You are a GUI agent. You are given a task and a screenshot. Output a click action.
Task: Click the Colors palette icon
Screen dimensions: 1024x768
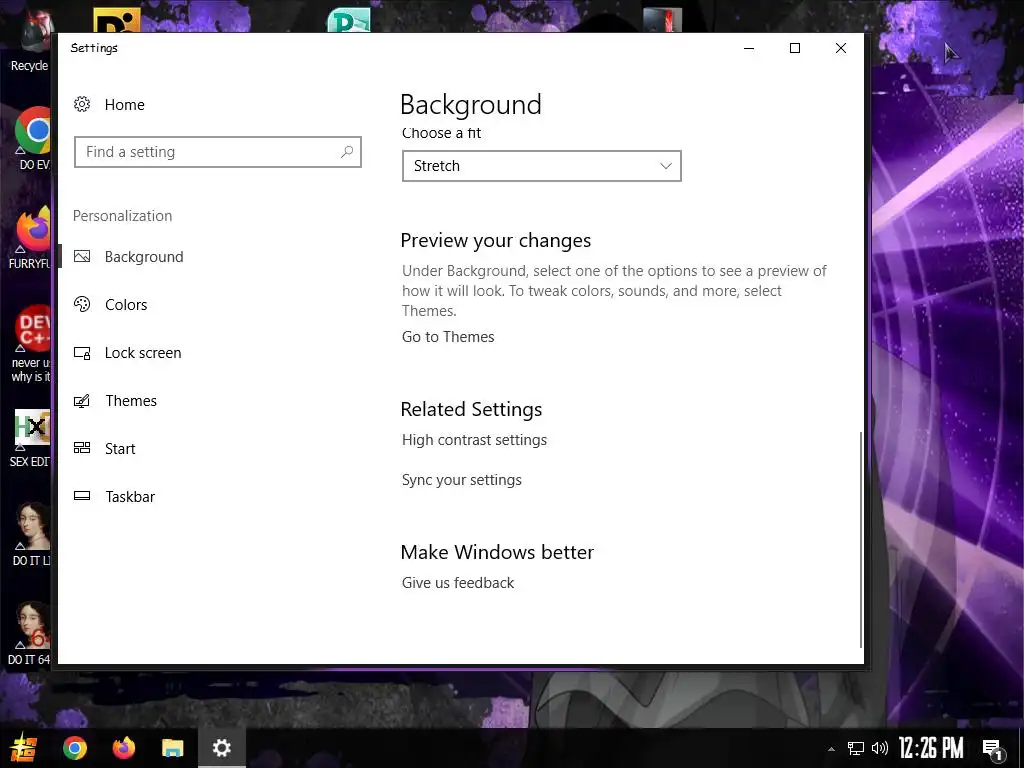point(82,304)
